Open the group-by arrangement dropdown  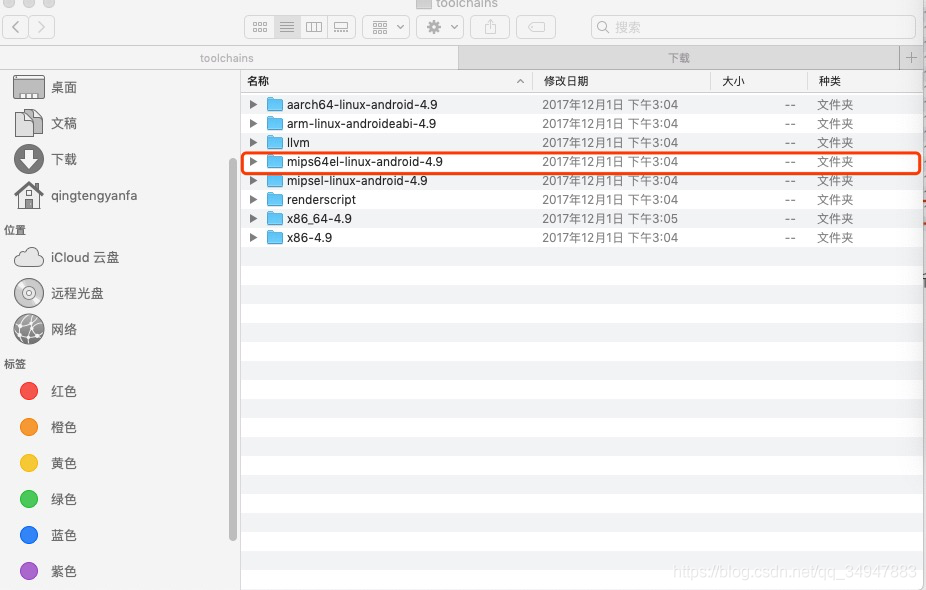(386, 27)
